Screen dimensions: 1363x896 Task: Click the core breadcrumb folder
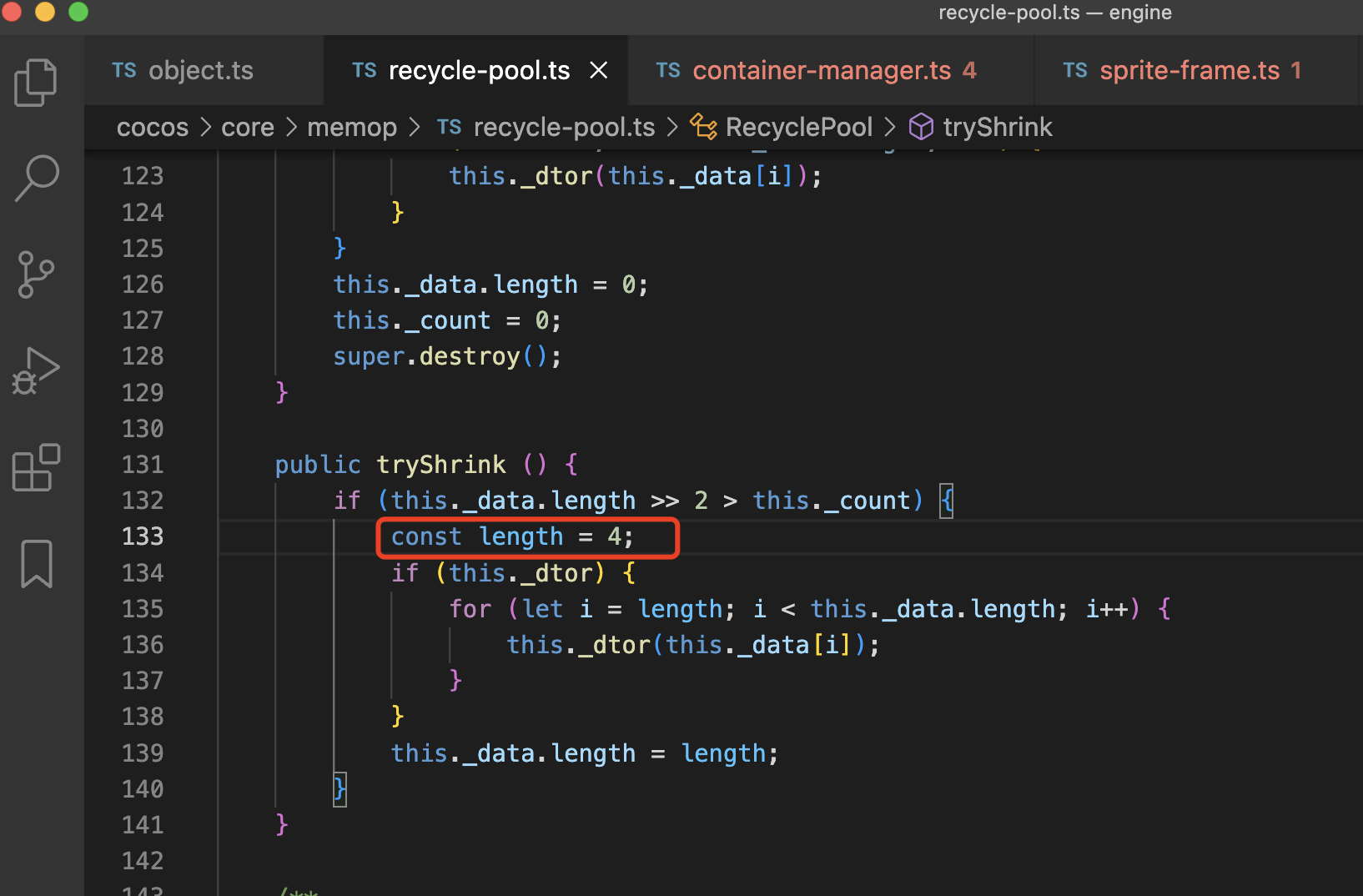pyautogui.click(x=248, y=127)
